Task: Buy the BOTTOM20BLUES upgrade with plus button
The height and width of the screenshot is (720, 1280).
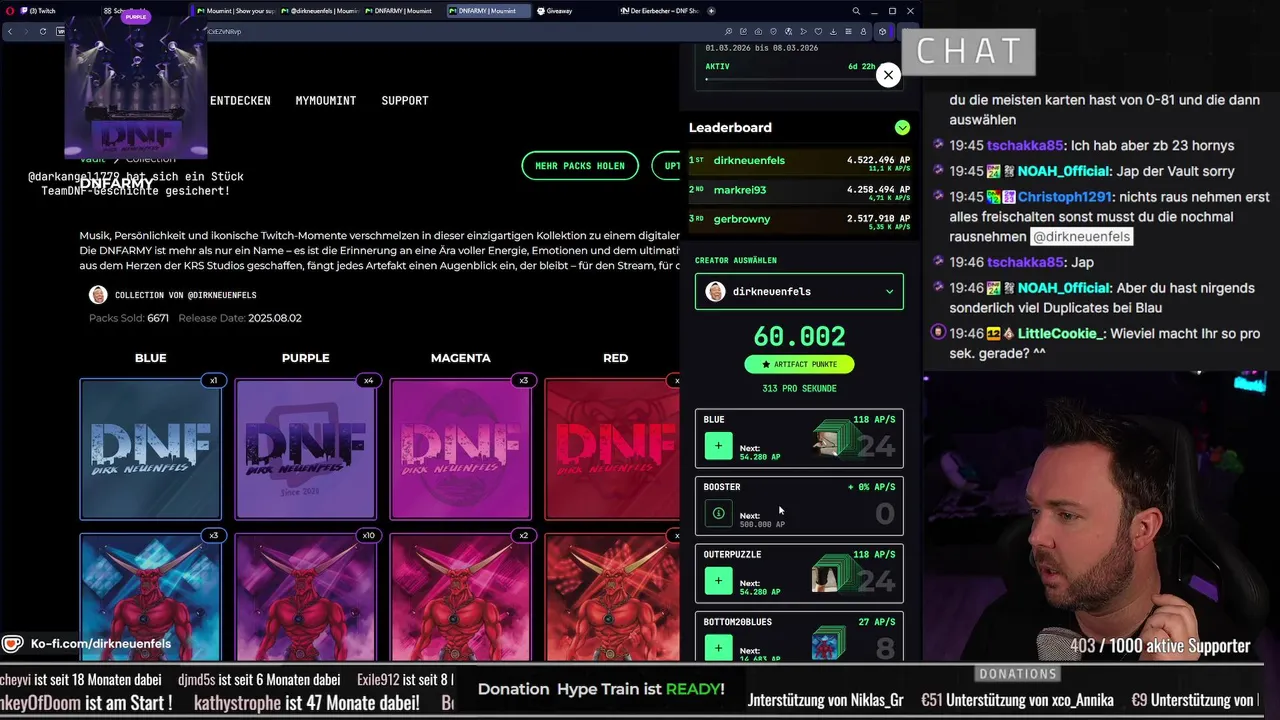Action: point(718,647)
